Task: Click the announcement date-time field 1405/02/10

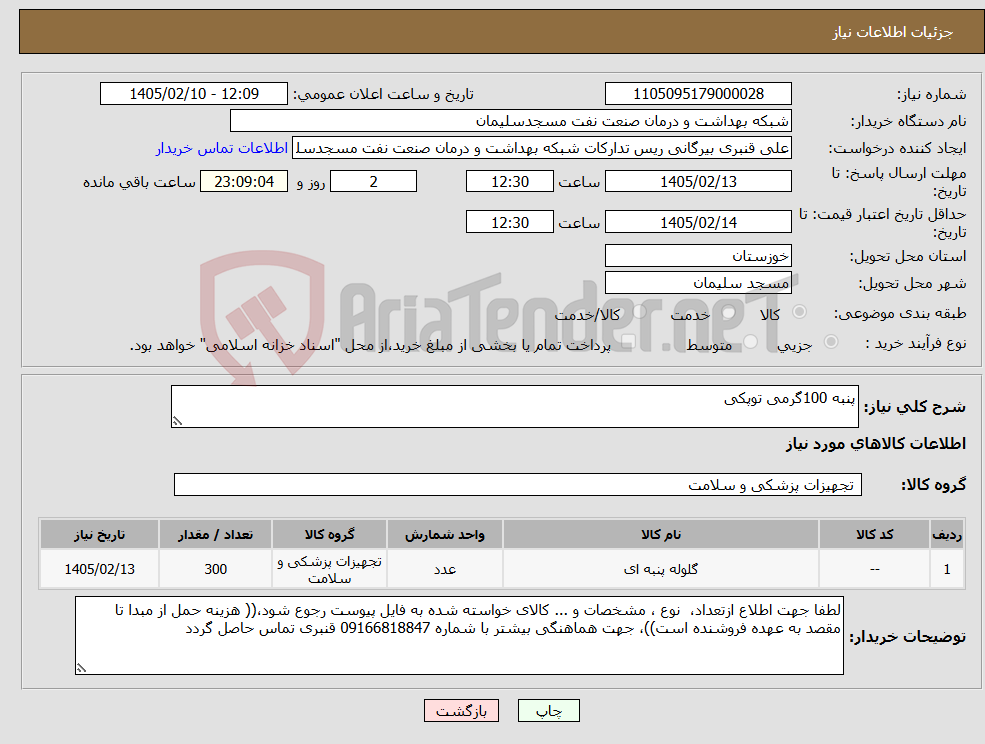Action: pos(193,94)
